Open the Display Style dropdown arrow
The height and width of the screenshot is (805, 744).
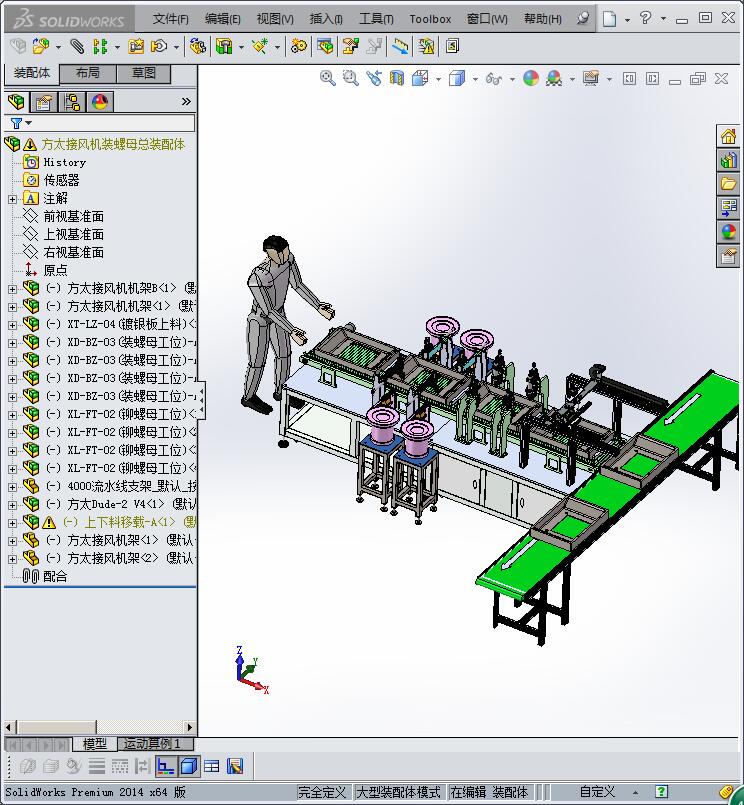coord(475,79)
